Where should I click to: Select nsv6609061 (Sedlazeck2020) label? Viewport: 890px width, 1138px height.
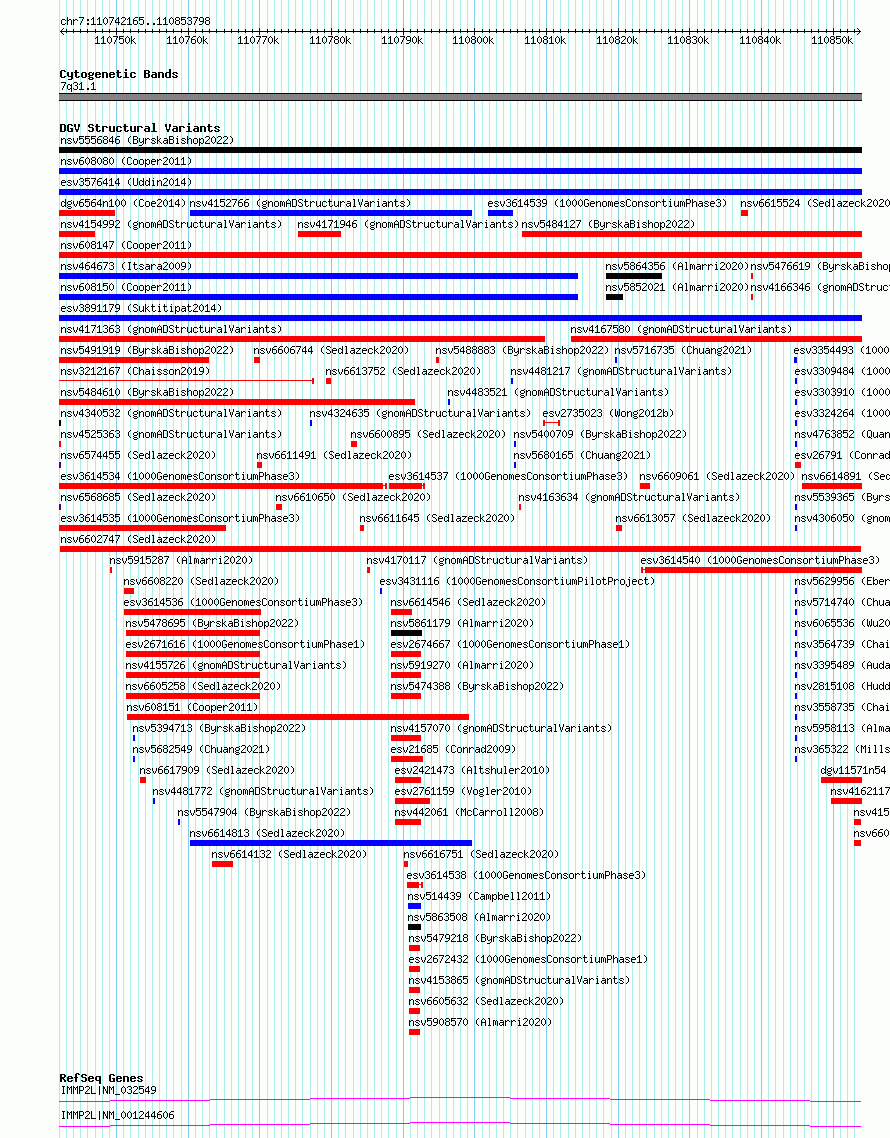717,477
